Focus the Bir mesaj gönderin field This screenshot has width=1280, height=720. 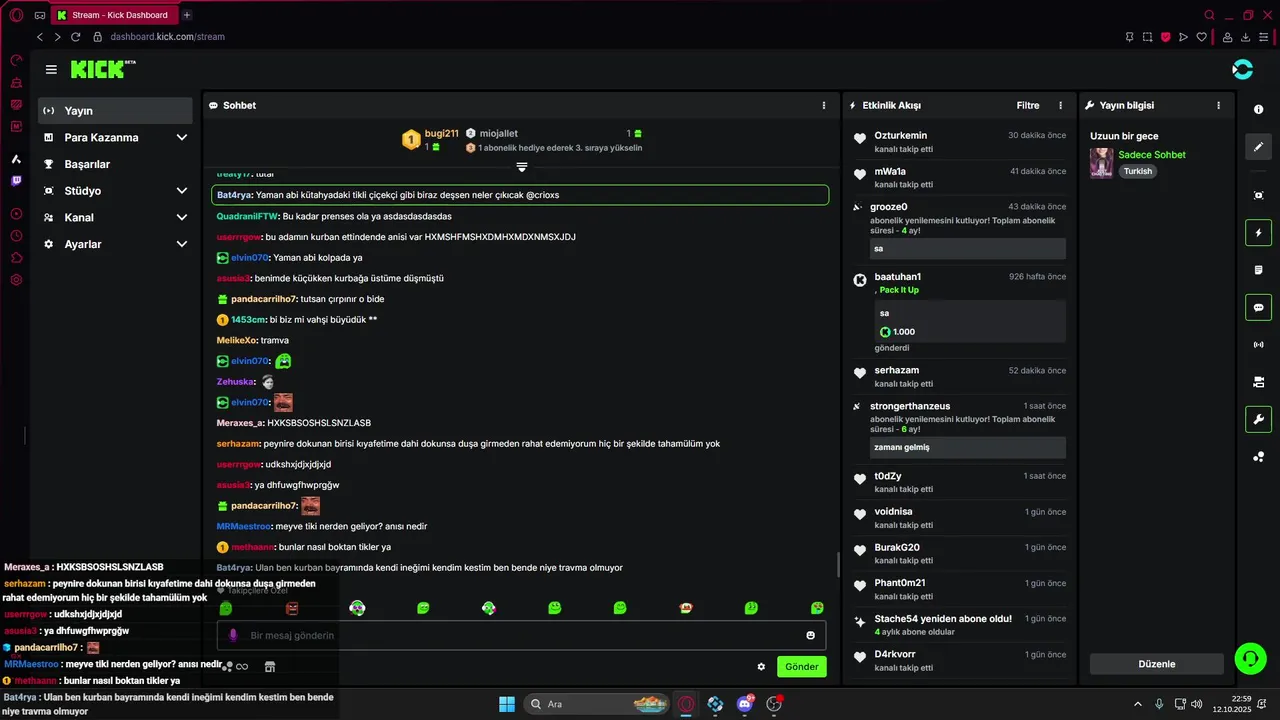[521, 635]
